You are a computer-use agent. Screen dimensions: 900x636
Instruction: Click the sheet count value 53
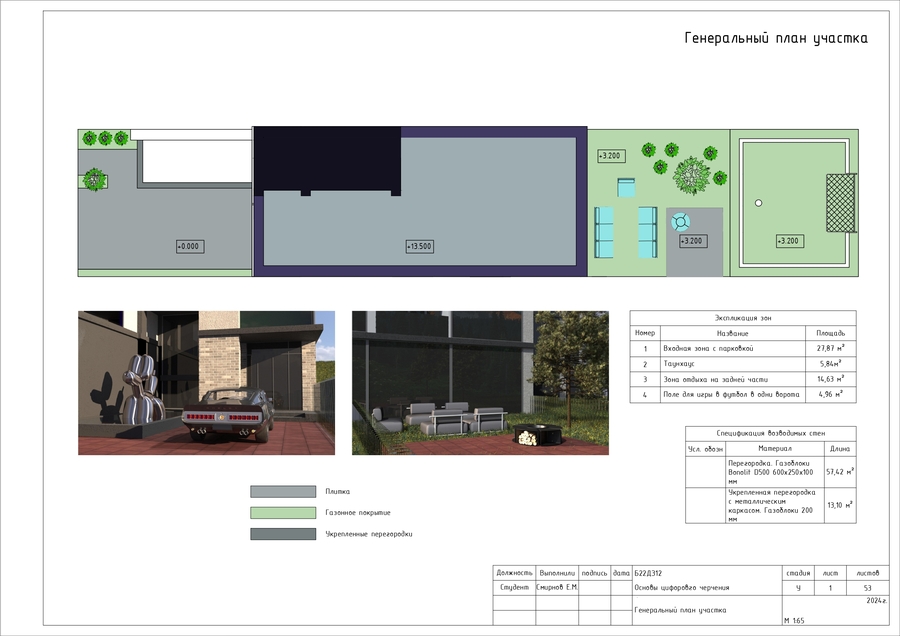point(867,588)
